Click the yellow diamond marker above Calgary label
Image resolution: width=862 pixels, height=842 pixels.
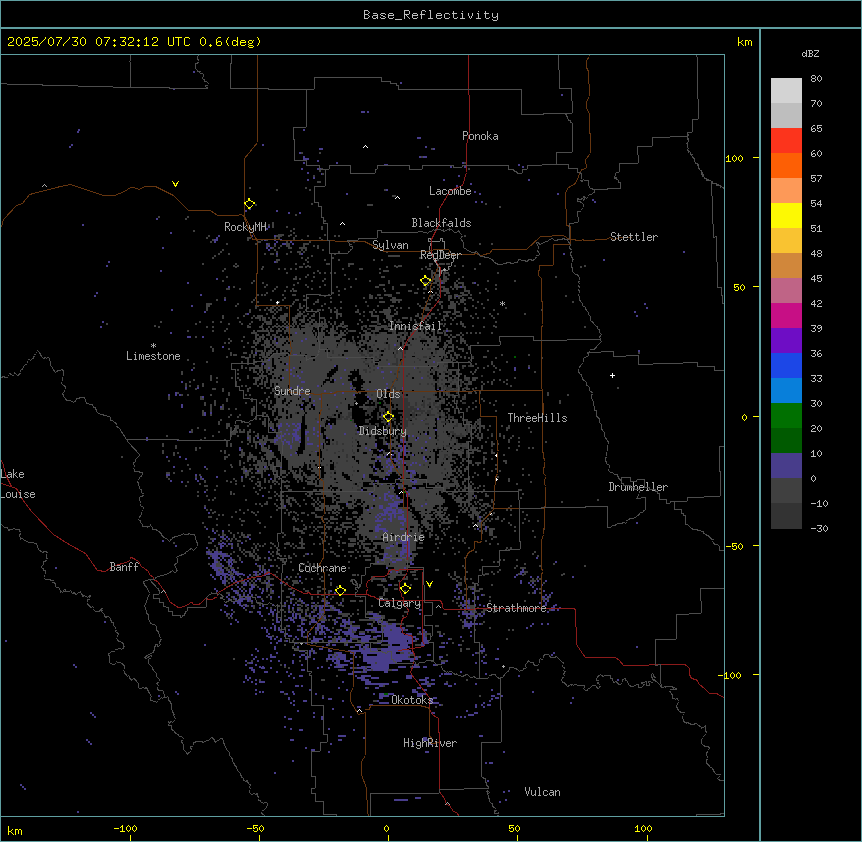click(405, 589)
